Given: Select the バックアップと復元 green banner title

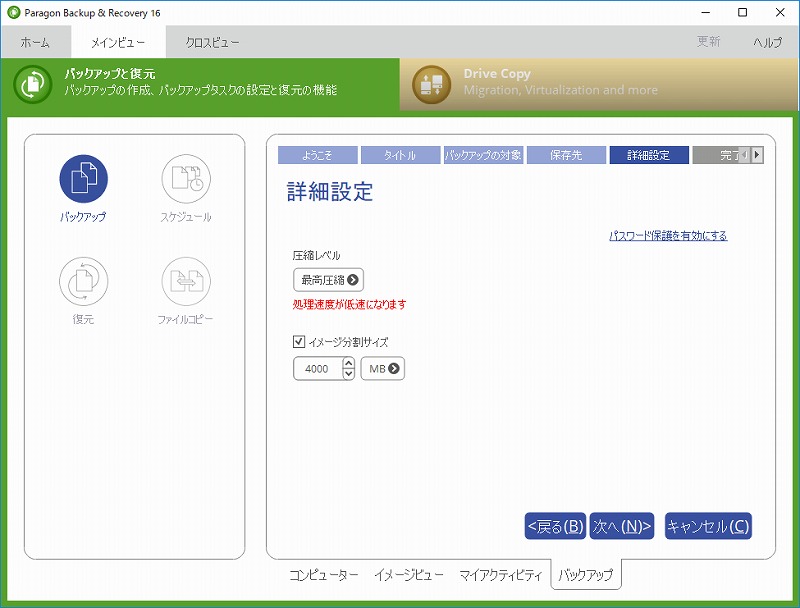Looking at the screenshot, I should [x=110, y=74].
